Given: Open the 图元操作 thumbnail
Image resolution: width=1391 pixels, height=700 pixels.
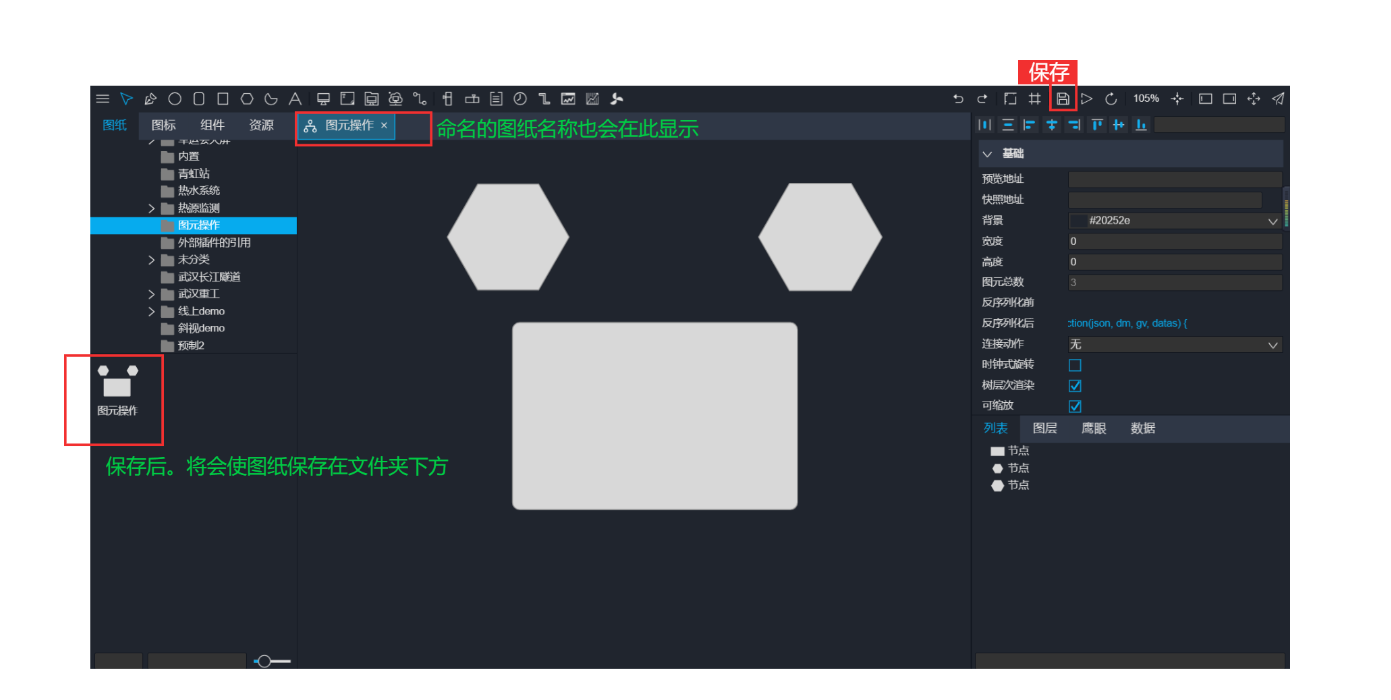Looking at the screenshot, I should (117, 388).
